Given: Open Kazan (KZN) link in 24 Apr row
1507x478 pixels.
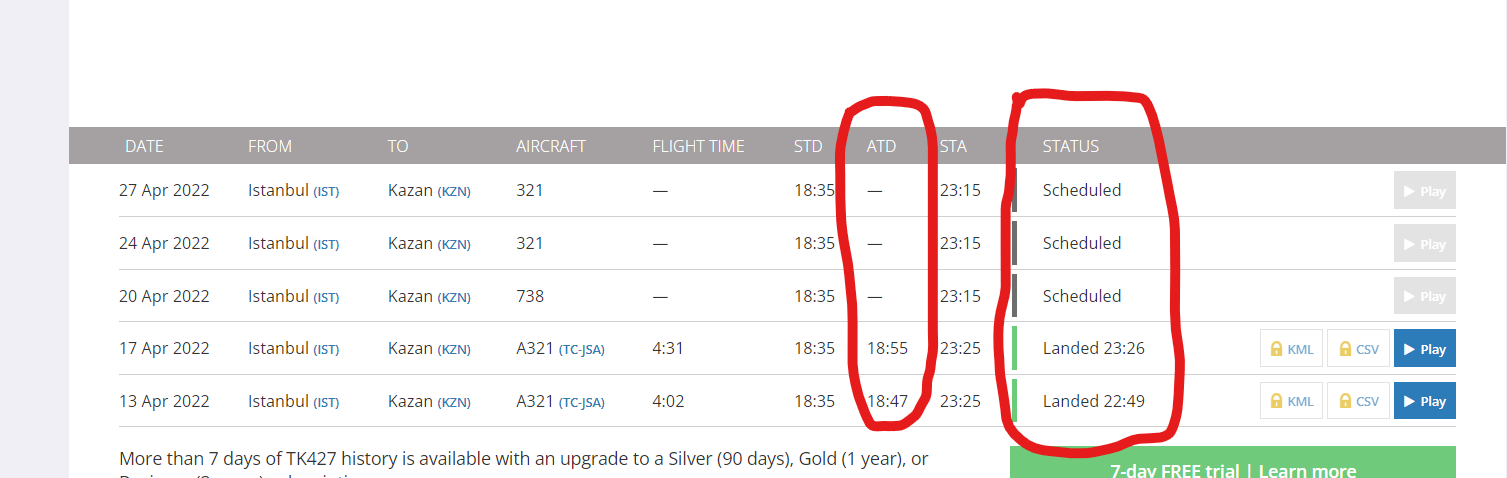Looking at the screenshot, I should click(x=429, y=243).
